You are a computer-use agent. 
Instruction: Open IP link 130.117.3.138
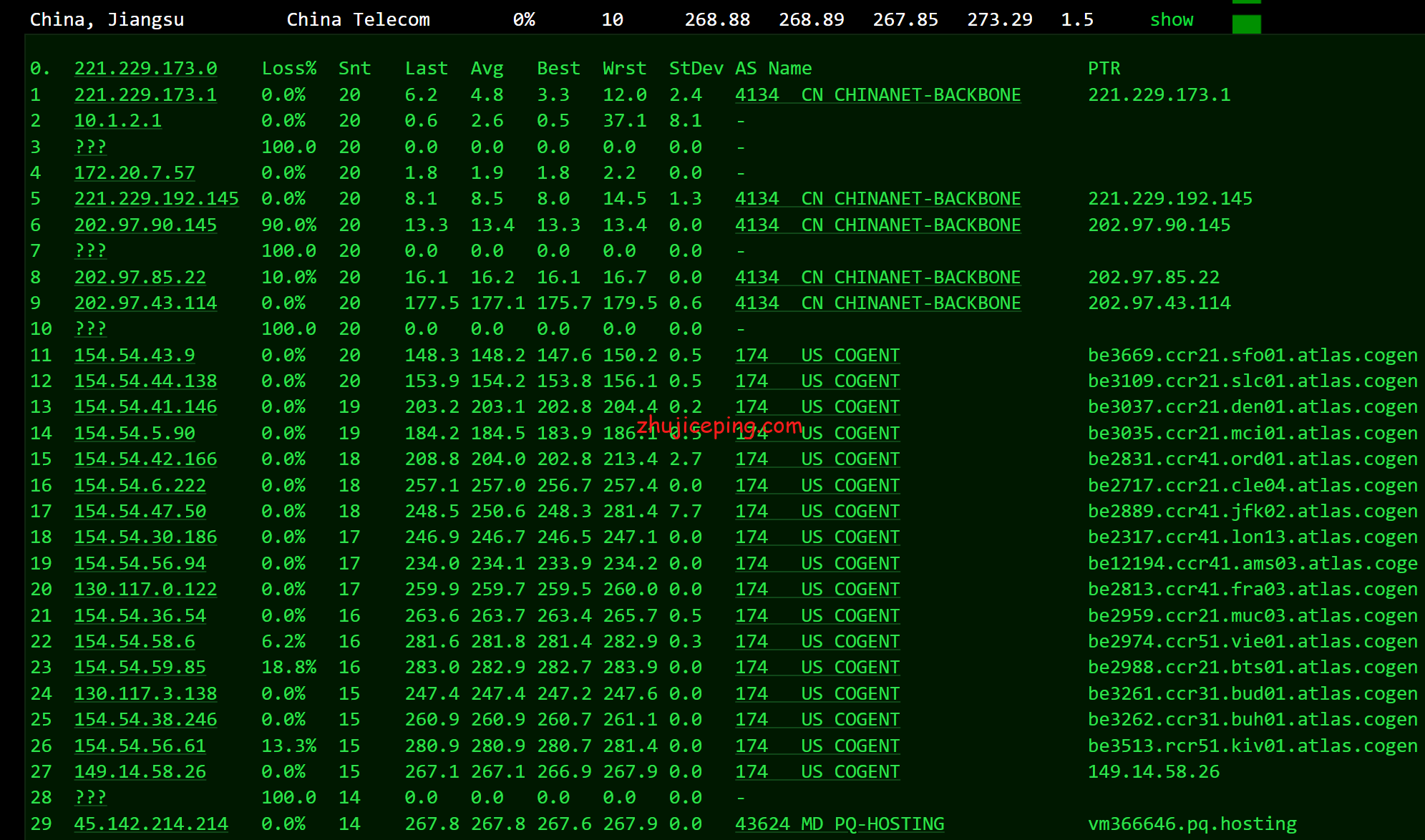(x=145, y=693)
